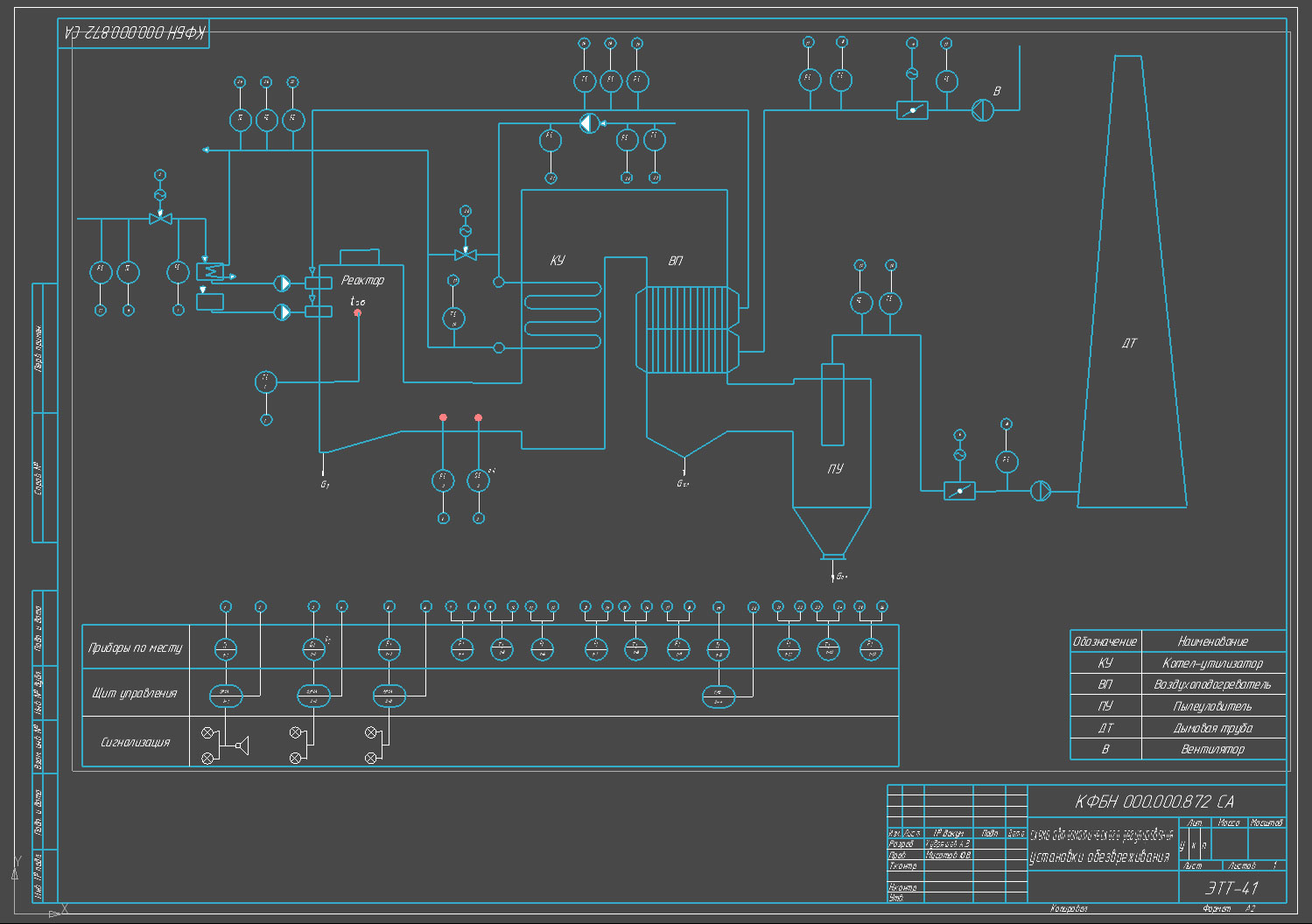This screenshot has height=924, width=1312.
Task: Click the Реактор label
Action: [362, 280]
